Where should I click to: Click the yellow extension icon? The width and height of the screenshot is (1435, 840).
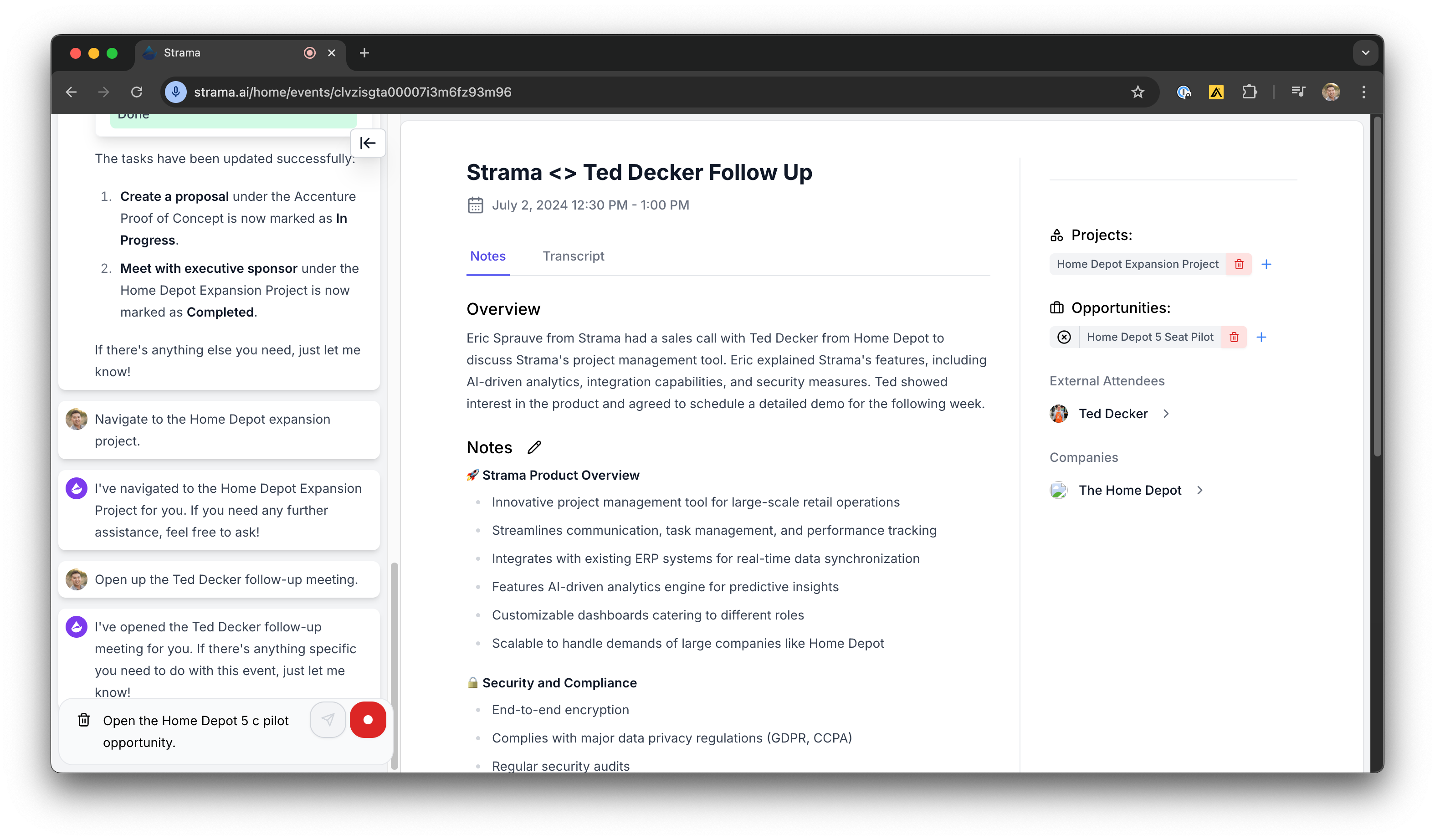(x=1216, y=92)
